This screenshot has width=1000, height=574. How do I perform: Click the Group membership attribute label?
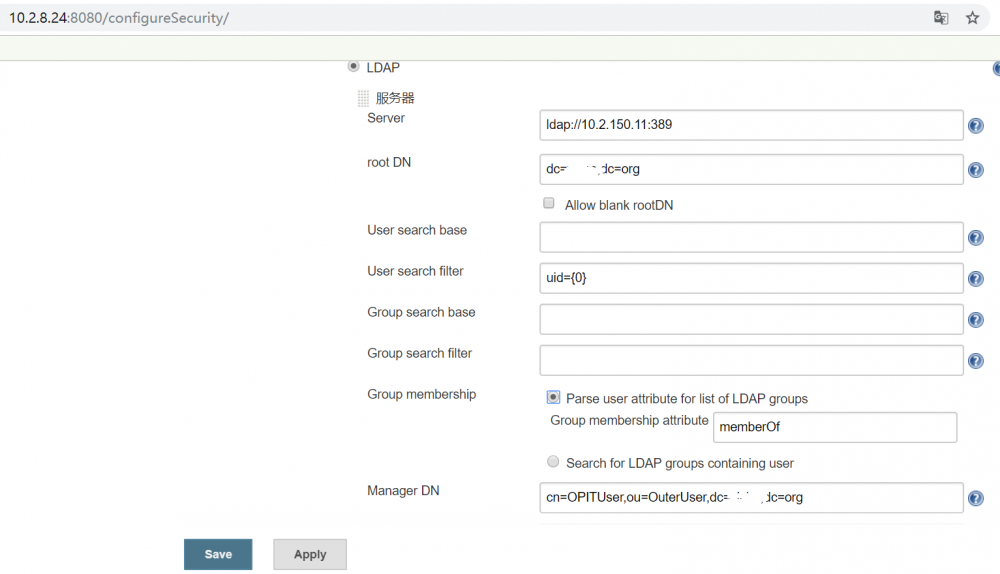pos(629,420)
